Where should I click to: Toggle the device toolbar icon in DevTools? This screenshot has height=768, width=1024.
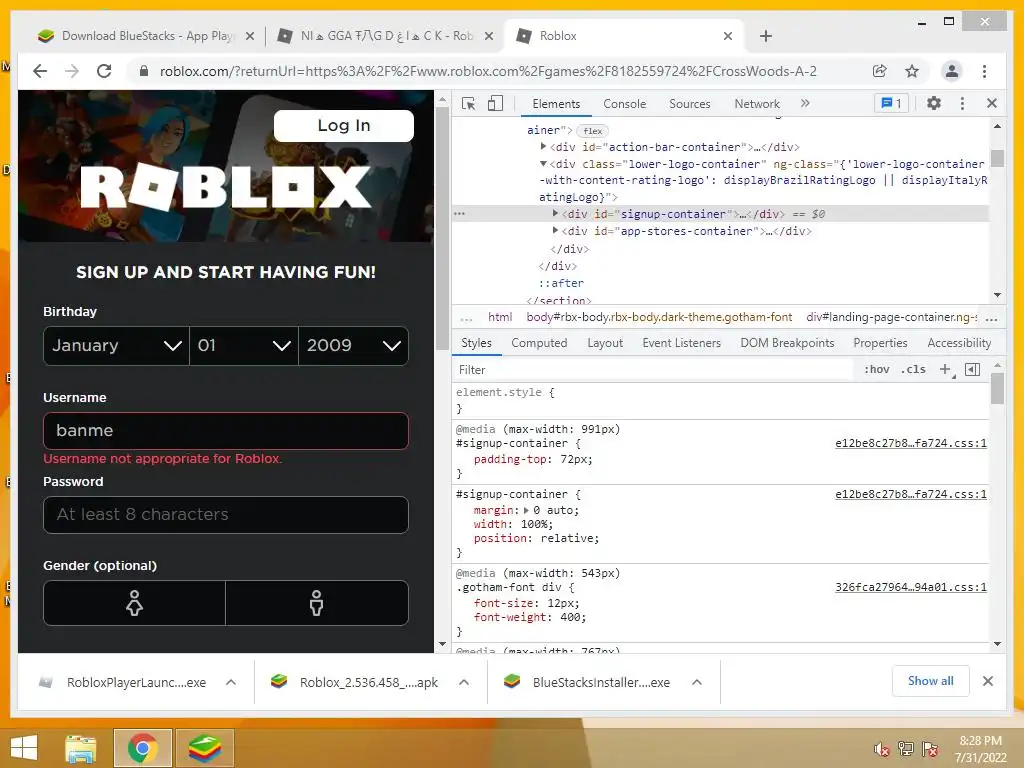[496, 103]
